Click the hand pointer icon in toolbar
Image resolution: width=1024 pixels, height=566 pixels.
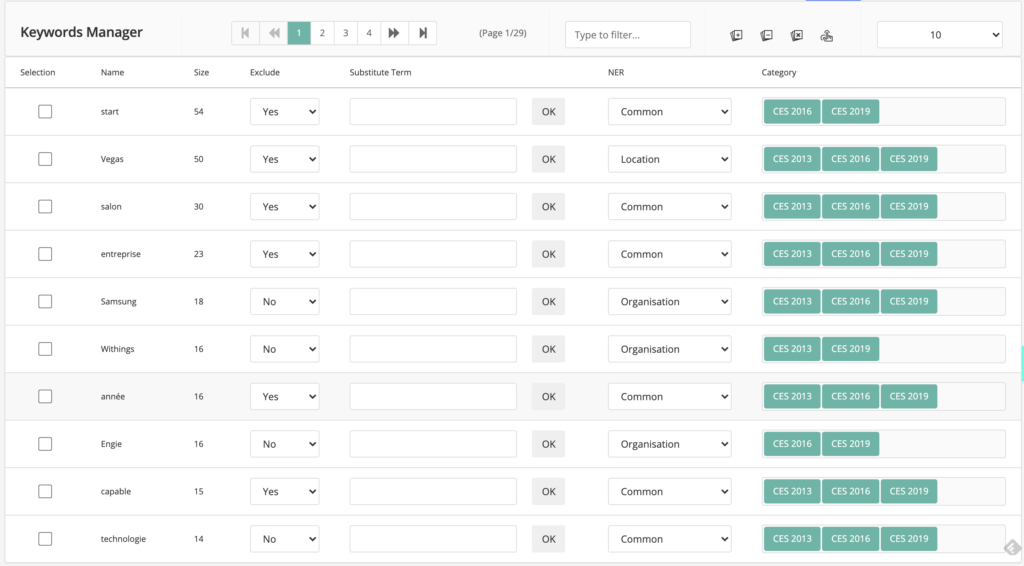coord(826,35)
